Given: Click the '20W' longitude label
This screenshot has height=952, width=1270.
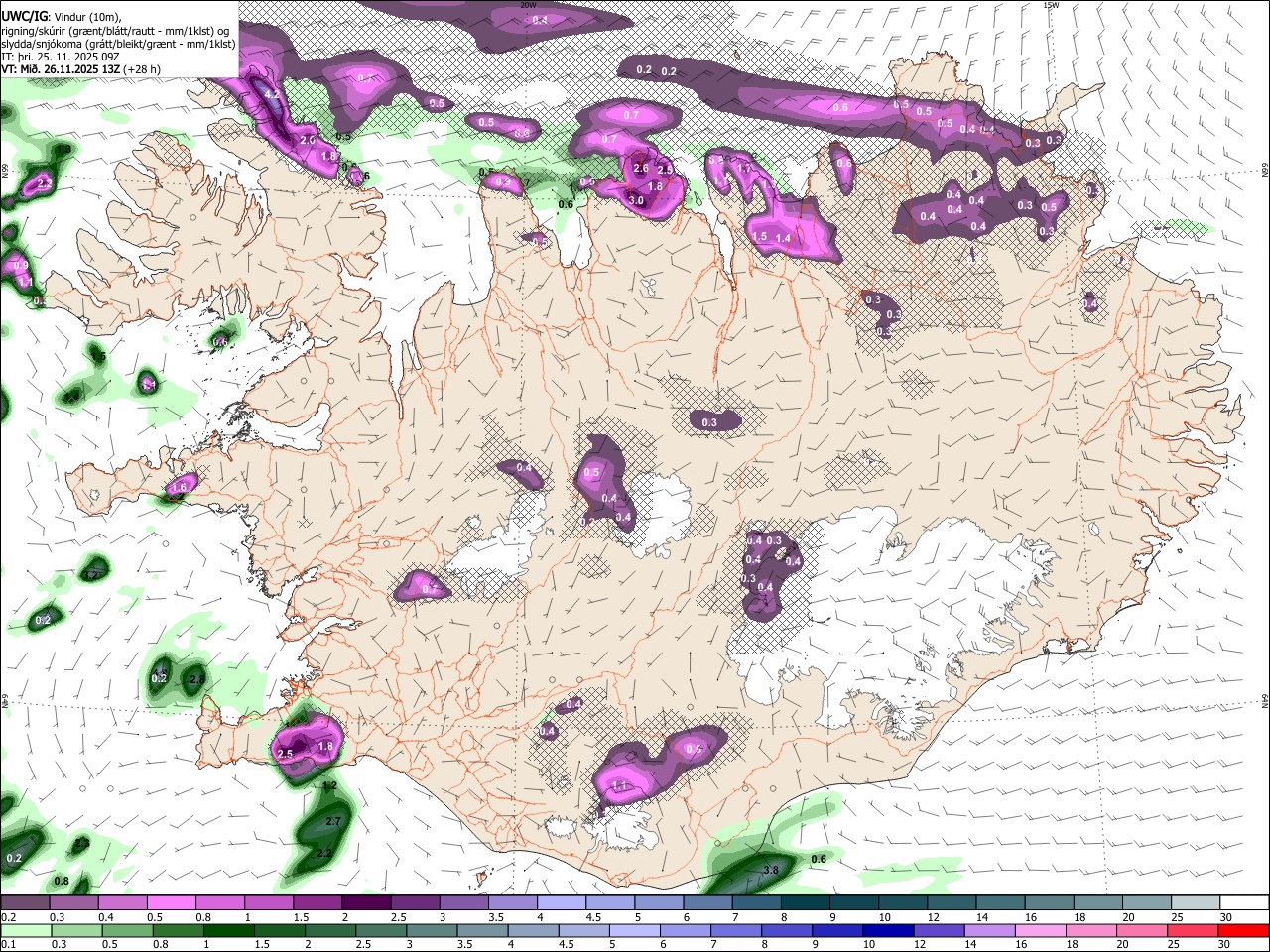Looking at the screenshot, I should [x=528, y=5].
